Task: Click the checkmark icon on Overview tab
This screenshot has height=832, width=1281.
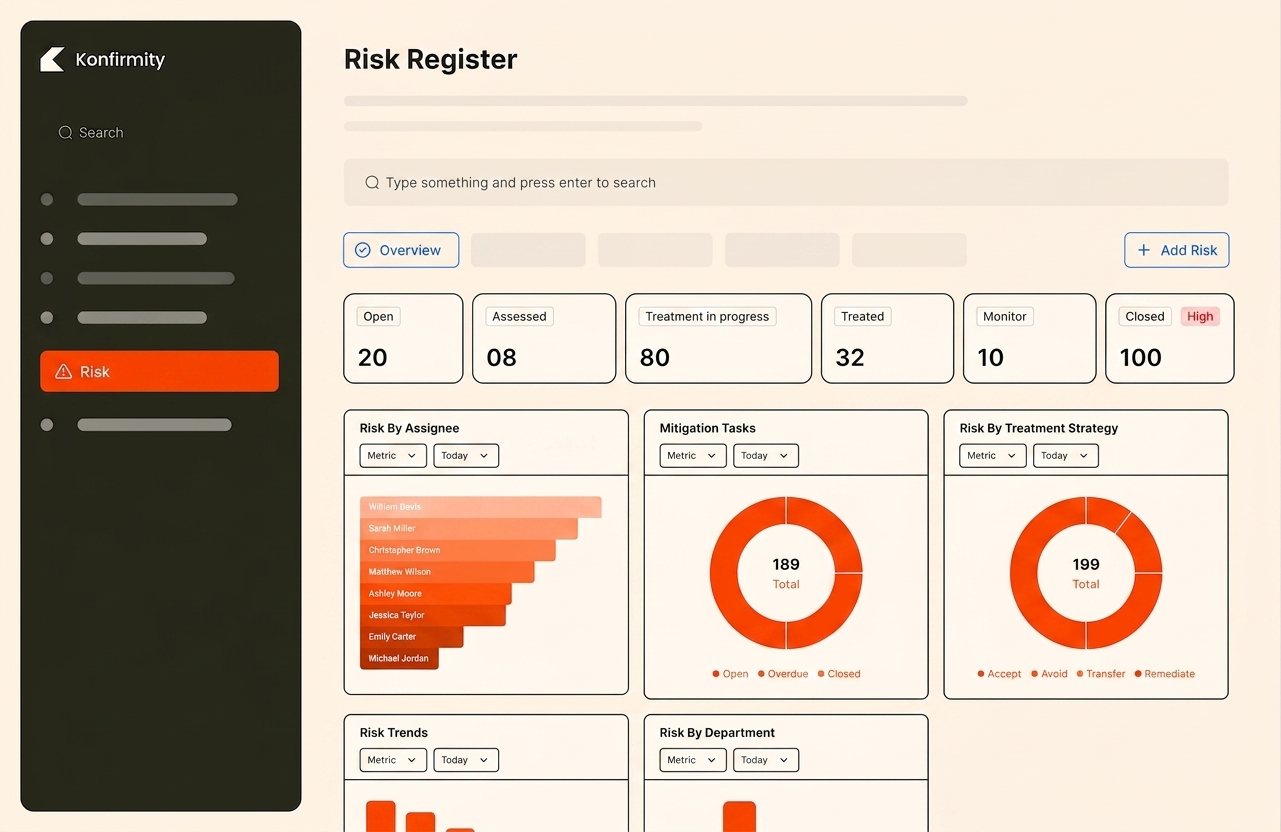Action: 363,250
